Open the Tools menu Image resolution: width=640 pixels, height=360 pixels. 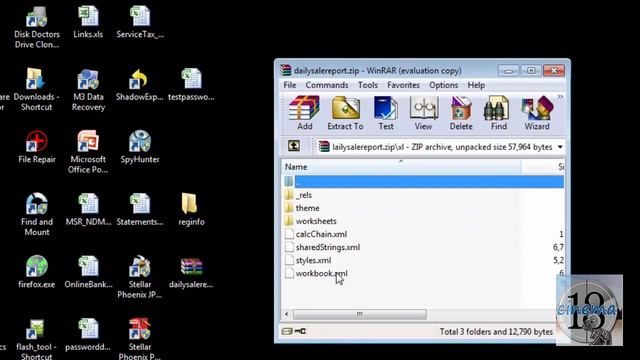coord(368,85)
